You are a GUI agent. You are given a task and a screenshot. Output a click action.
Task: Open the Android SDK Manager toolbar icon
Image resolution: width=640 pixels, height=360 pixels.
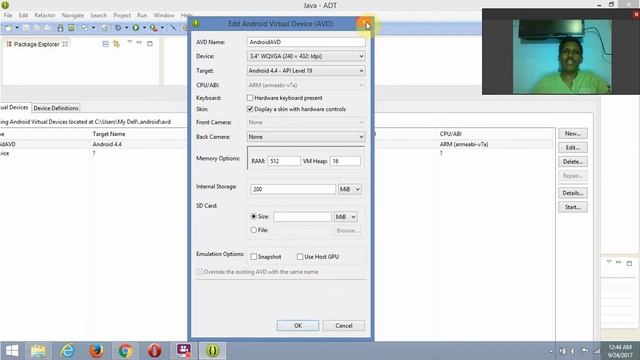[60, 28]
